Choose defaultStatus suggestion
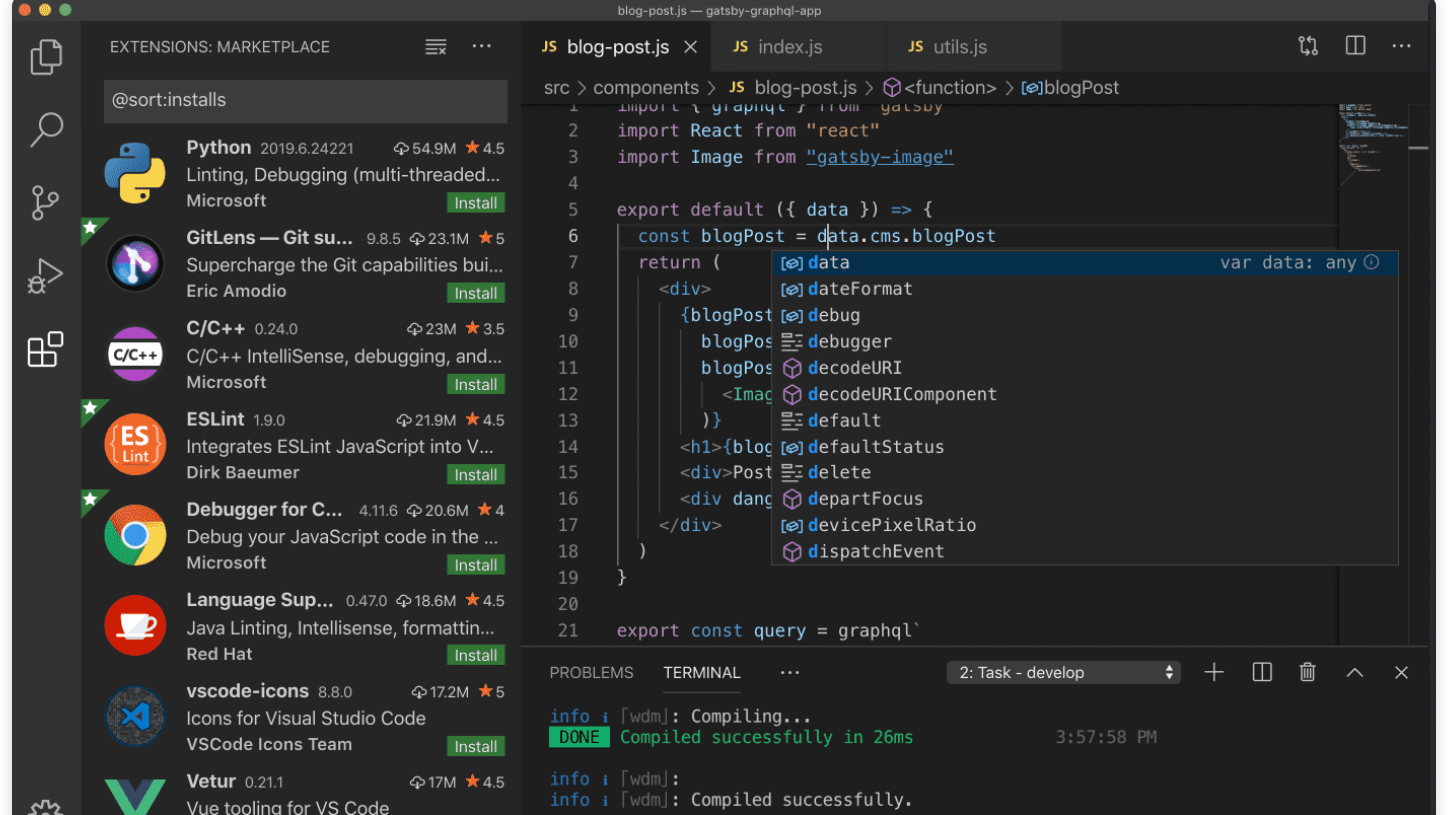 (x=1085, y=446)
